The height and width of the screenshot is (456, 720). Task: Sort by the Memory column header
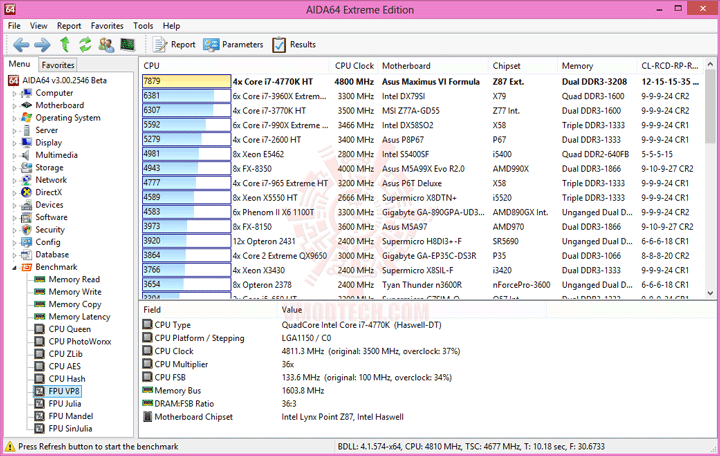(x=597, y=66)
